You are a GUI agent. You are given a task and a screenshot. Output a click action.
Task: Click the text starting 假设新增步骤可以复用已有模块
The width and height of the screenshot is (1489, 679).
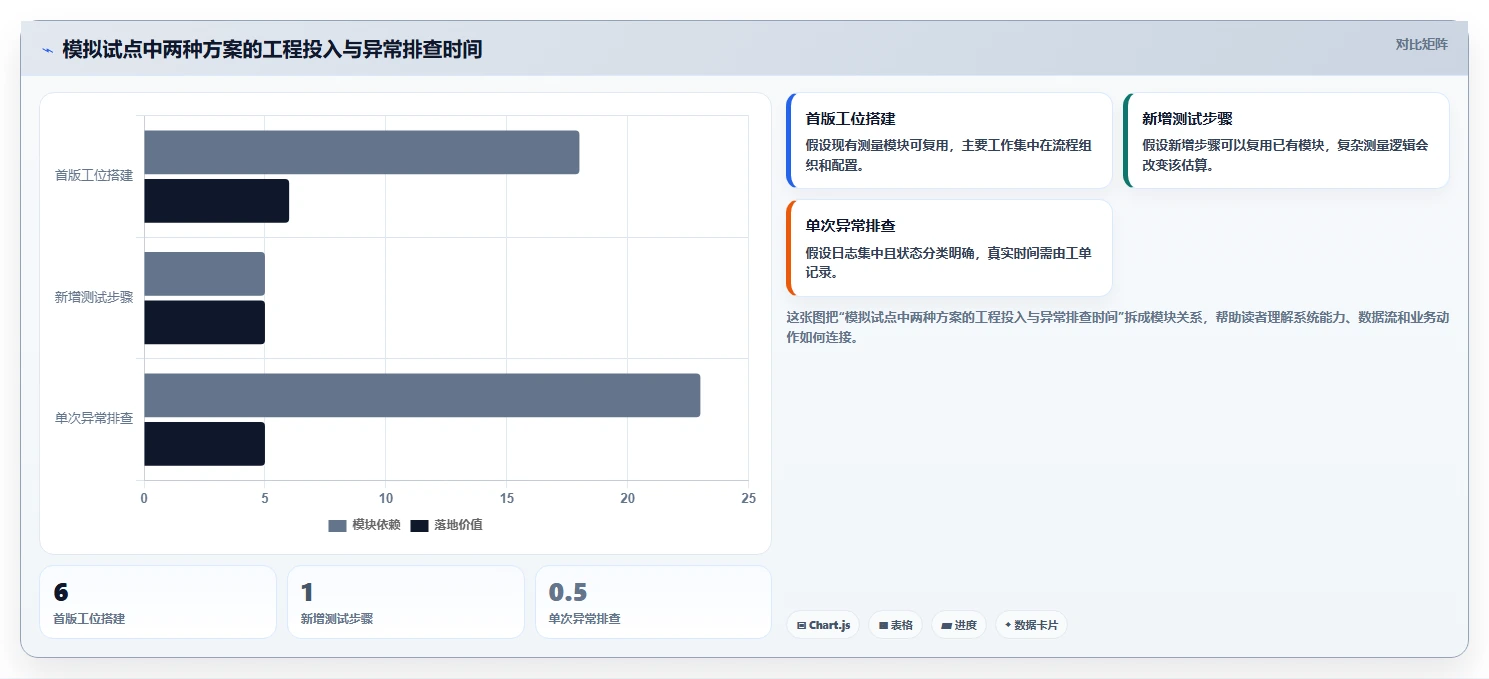1286,155
